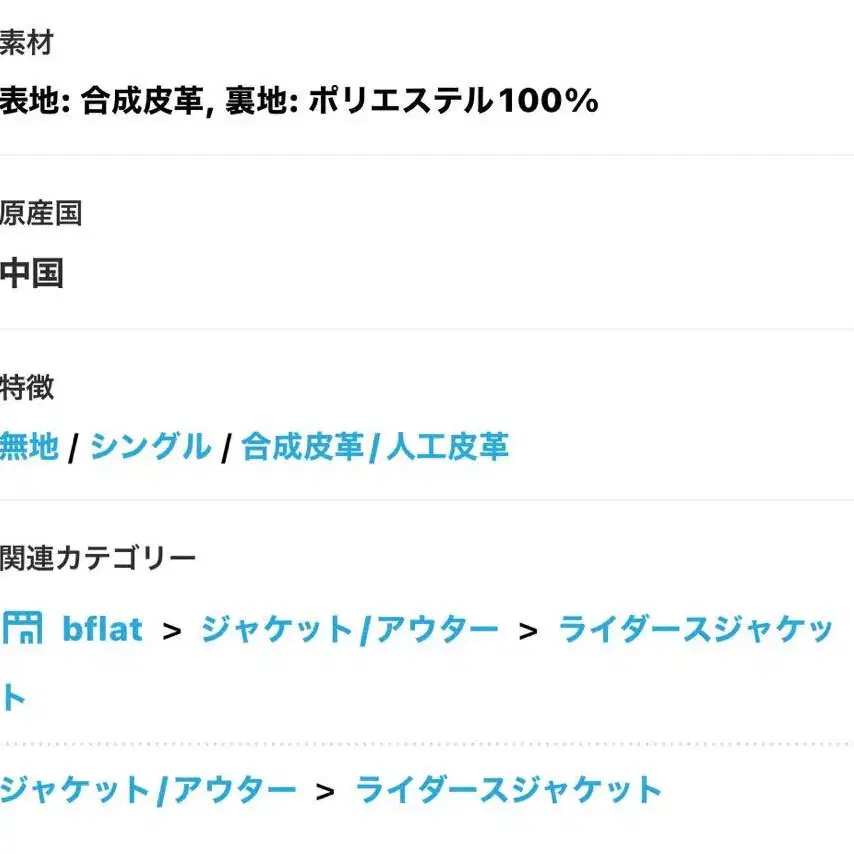
Task: Click the arrow separator in the bottom breadcrumb row
Action: point(325,792)
